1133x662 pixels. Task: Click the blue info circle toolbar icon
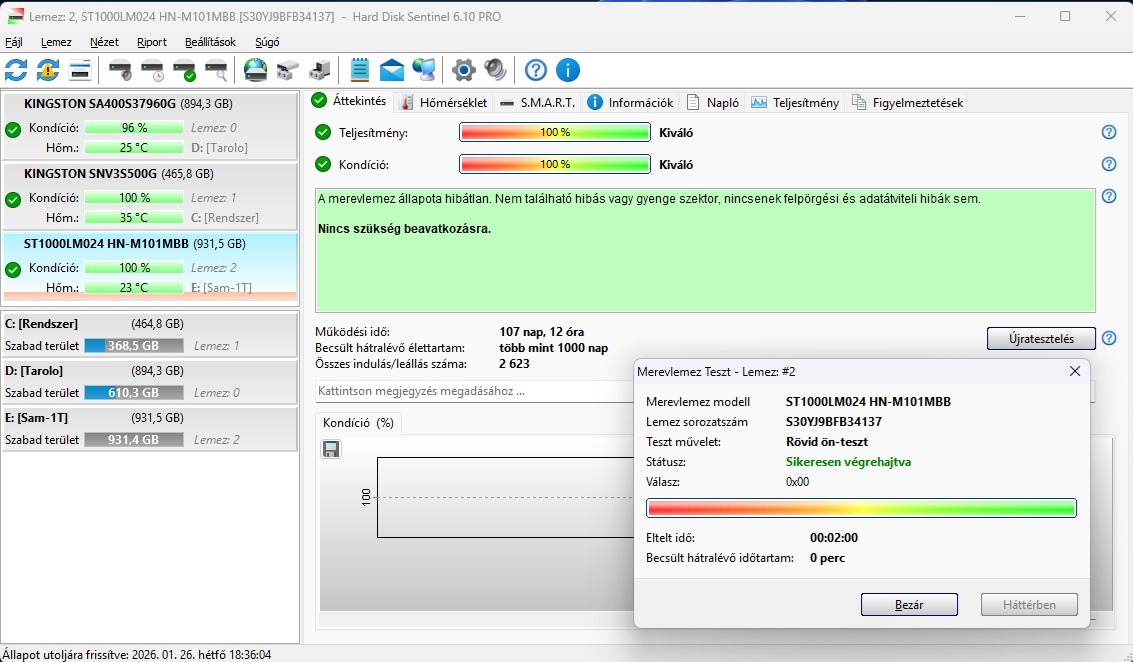(568, 70)
